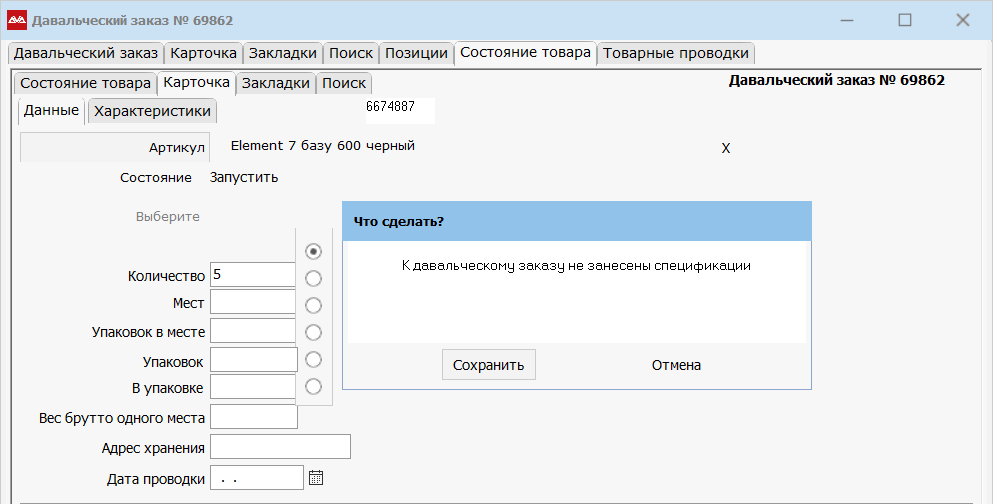This screenshot has width=993, height=504.
Task: Maximize the Давальческий заказ window
Action: (x=905, y=20)
